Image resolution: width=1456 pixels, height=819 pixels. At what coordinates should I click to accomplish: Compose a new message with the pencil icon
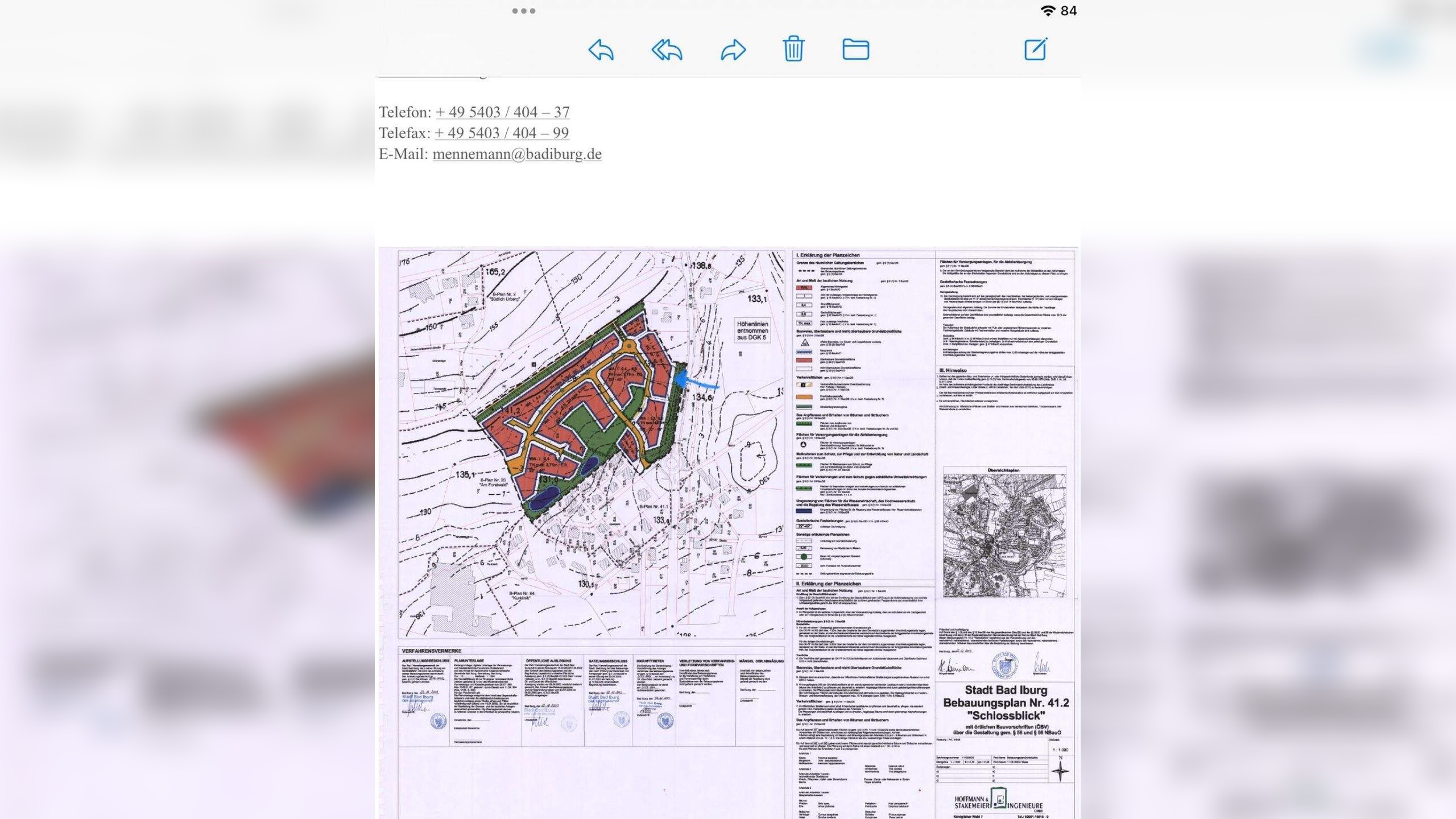coord(1035,49)
